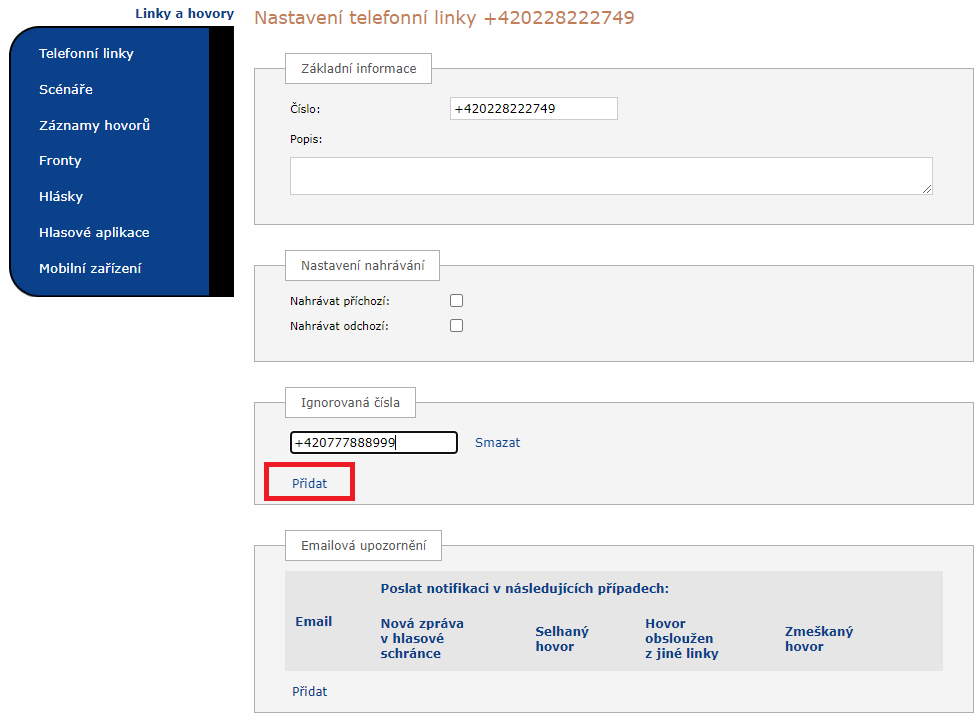Click the Email column header
980x719 pixels.
point(313,621)
